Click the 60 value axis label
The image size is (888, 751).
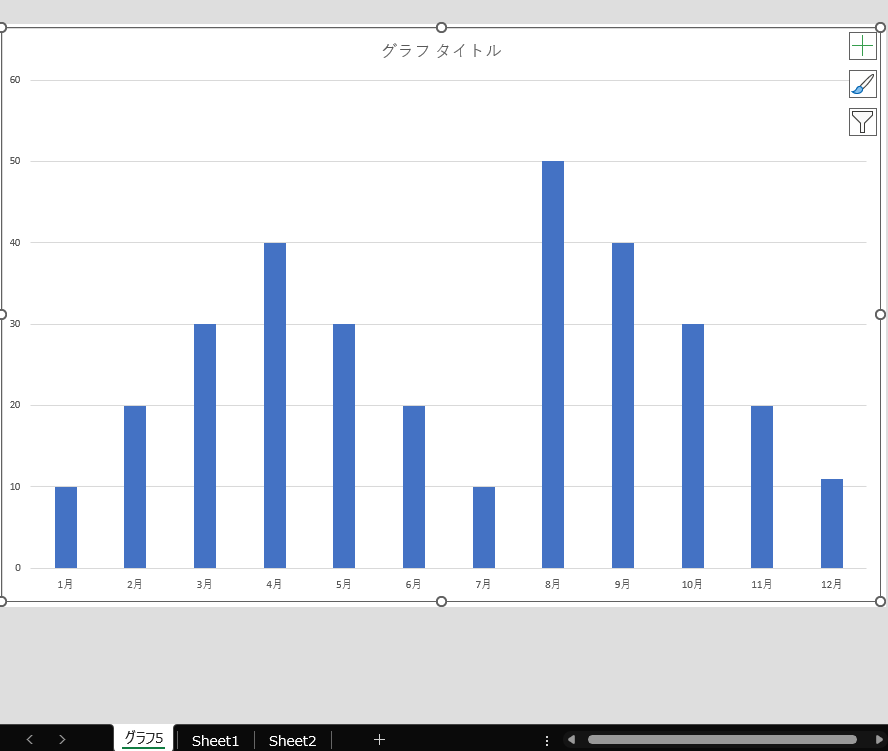(15, 80)
